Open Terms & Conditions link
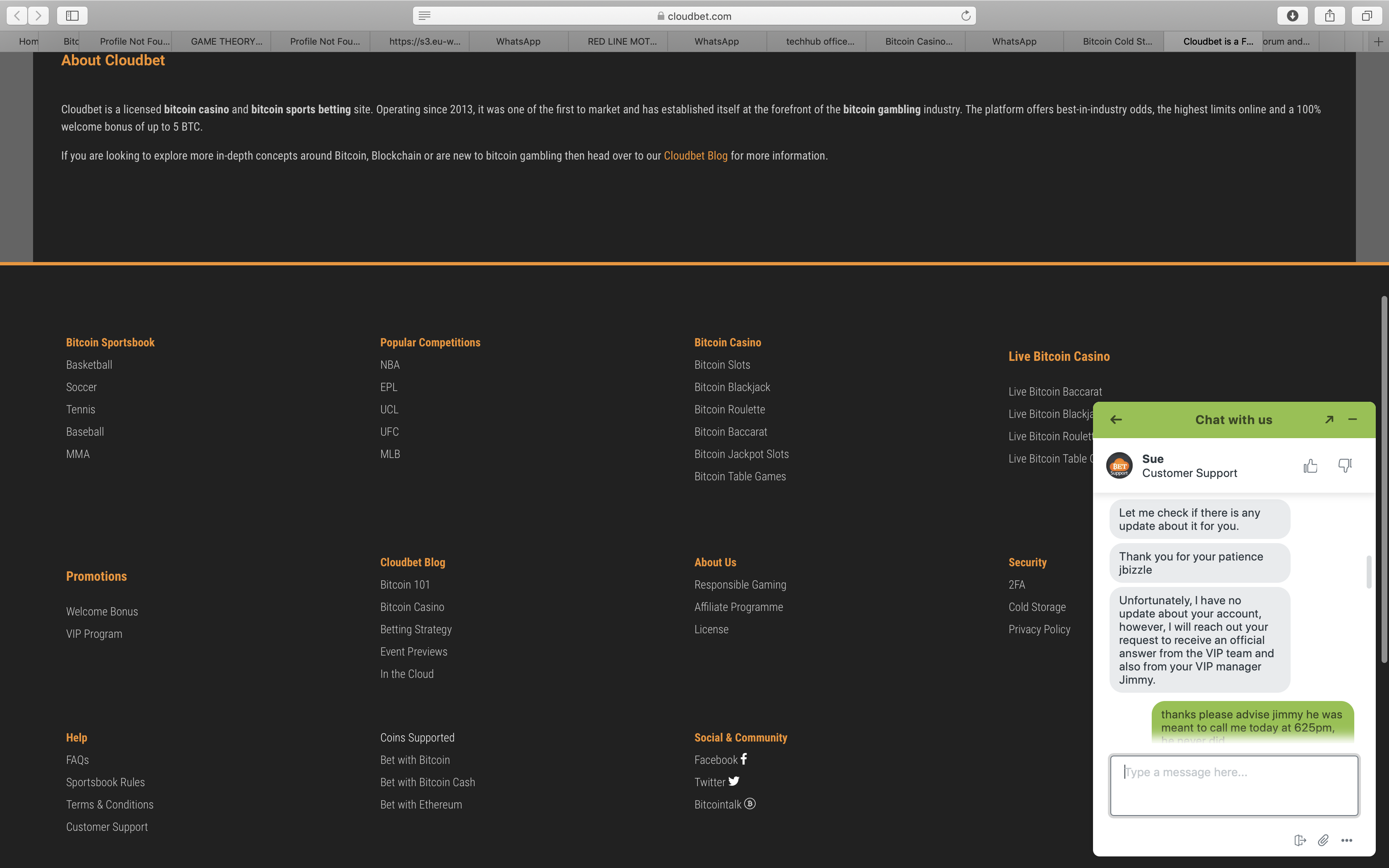The height and width of the screenshot is (868, 1389). coord(110,804)
